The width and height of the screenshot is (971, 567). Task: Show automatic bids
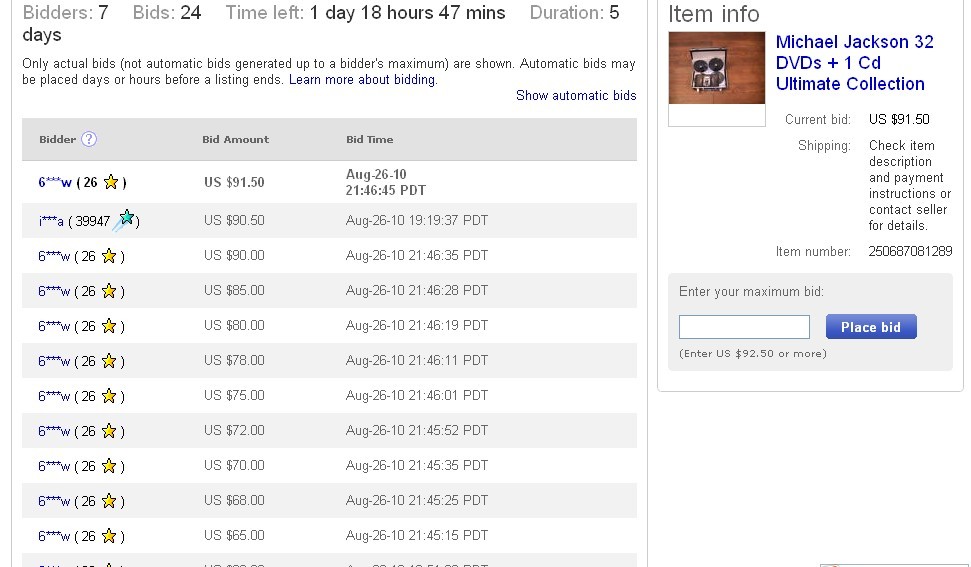[x=576, y=96]
